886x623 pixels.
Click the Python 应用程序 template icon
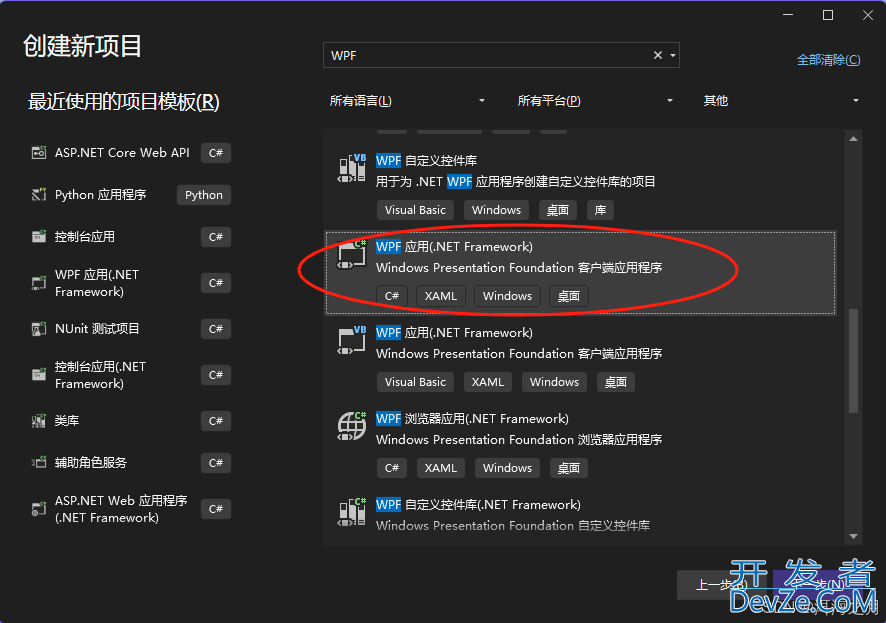point(38,195)
